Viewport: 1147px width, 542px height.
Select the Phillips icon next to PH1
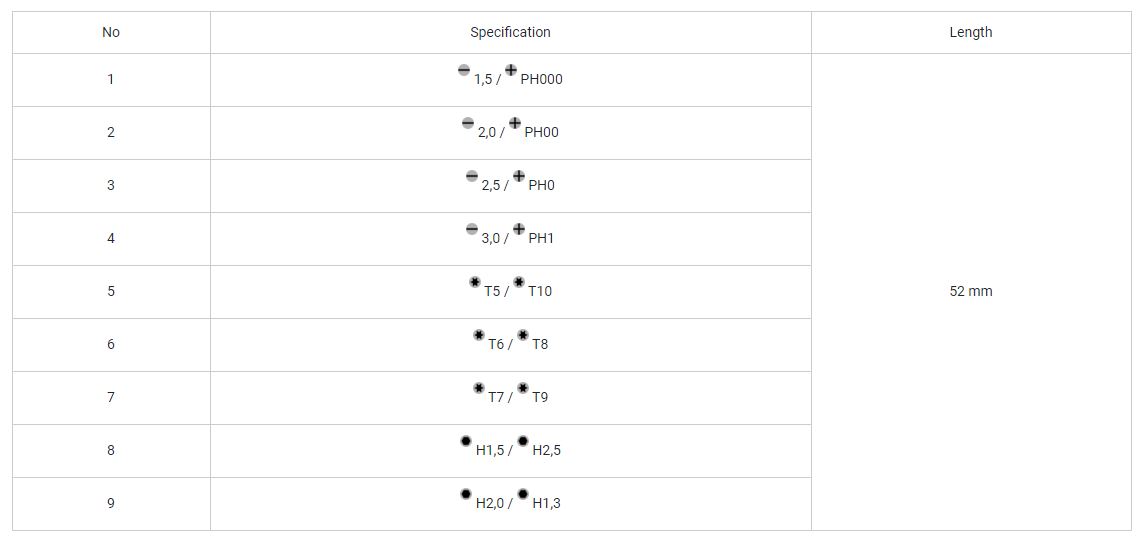point(519,229)
